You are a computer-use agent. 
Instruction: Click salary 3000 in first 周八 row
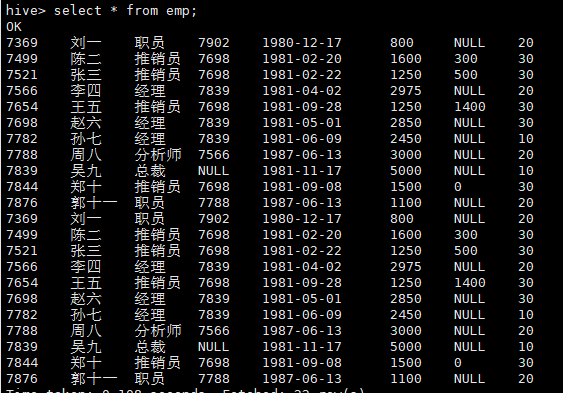(x=406, y=155)
